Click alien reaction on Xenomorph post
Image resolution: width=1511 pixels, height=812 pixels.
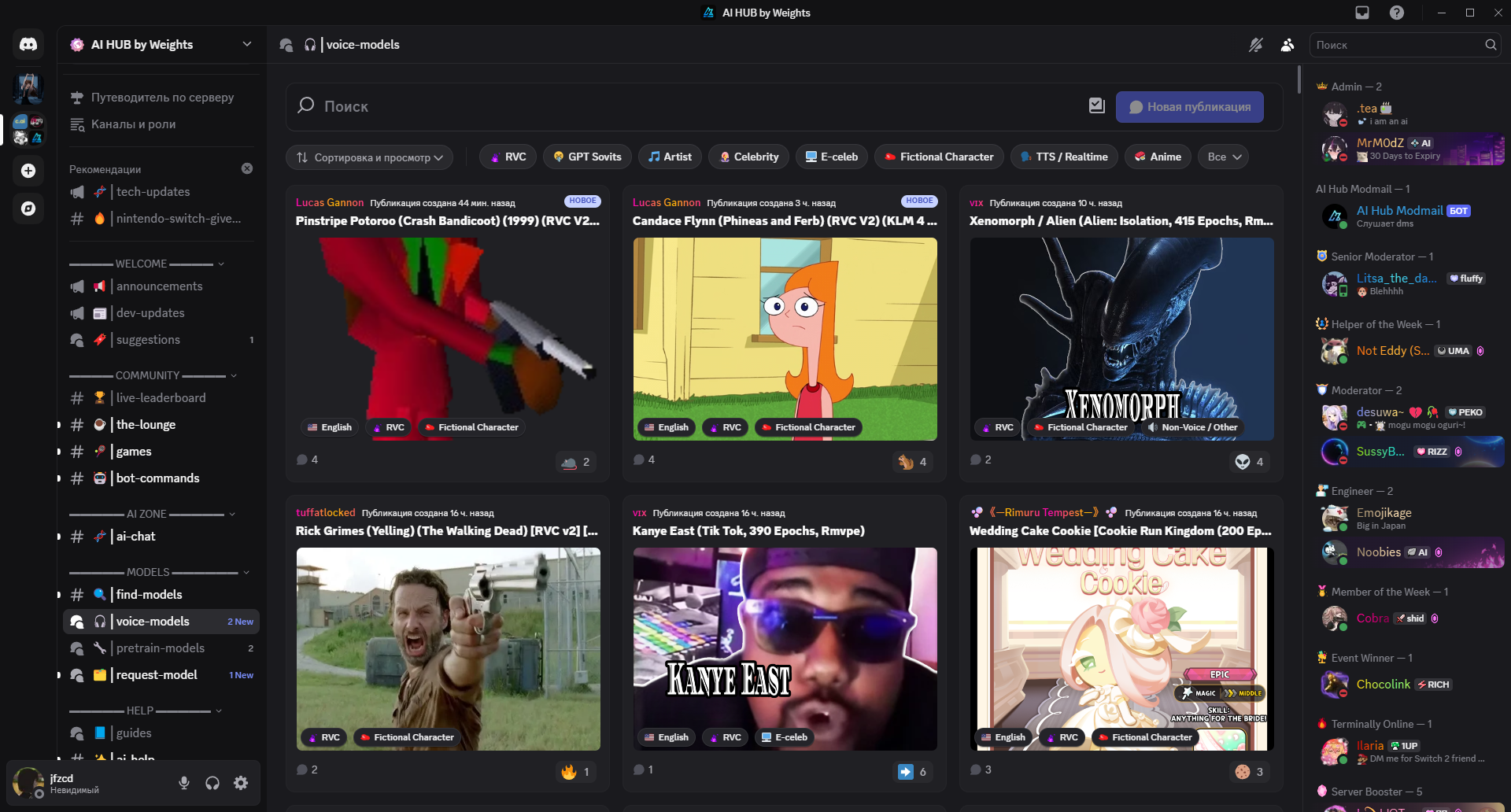(x=1250, y=462)
